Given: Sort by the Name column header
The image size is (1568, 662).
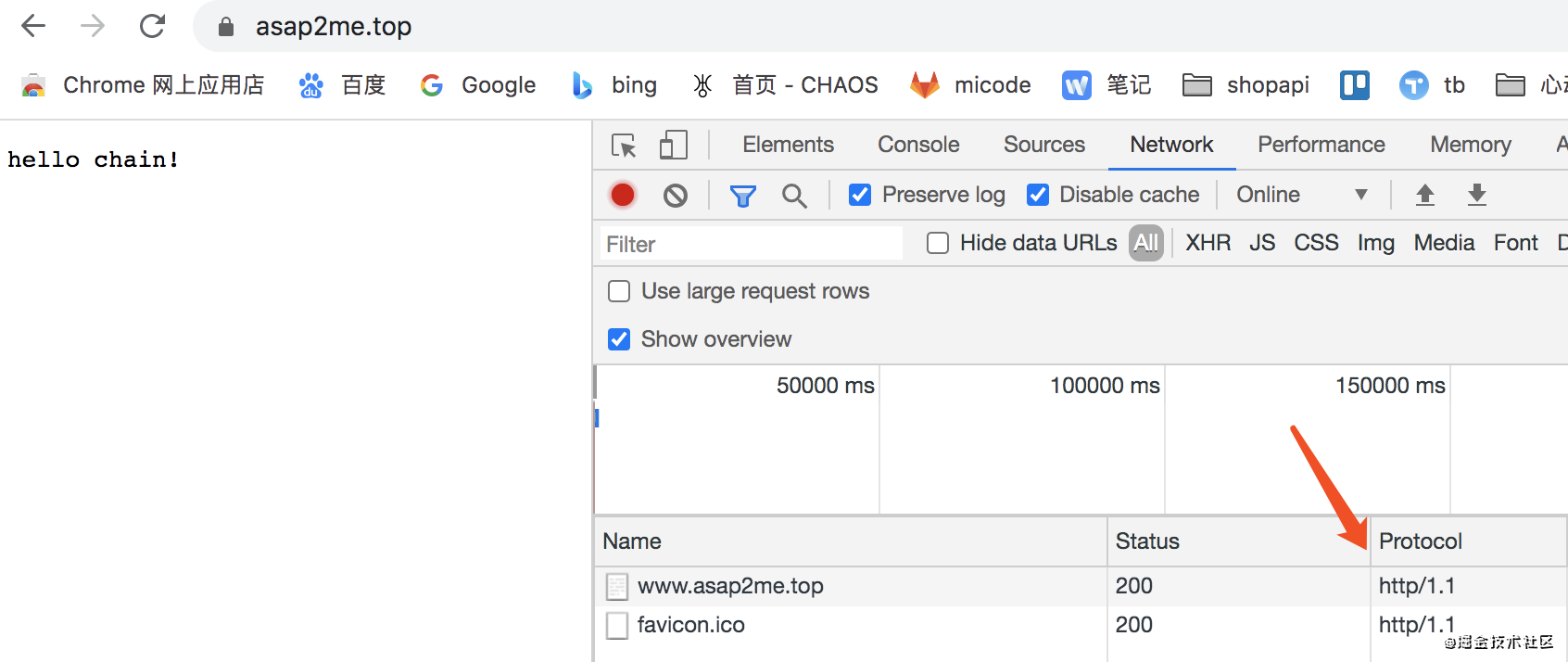Looking at the screenshot, I should 851,541.
